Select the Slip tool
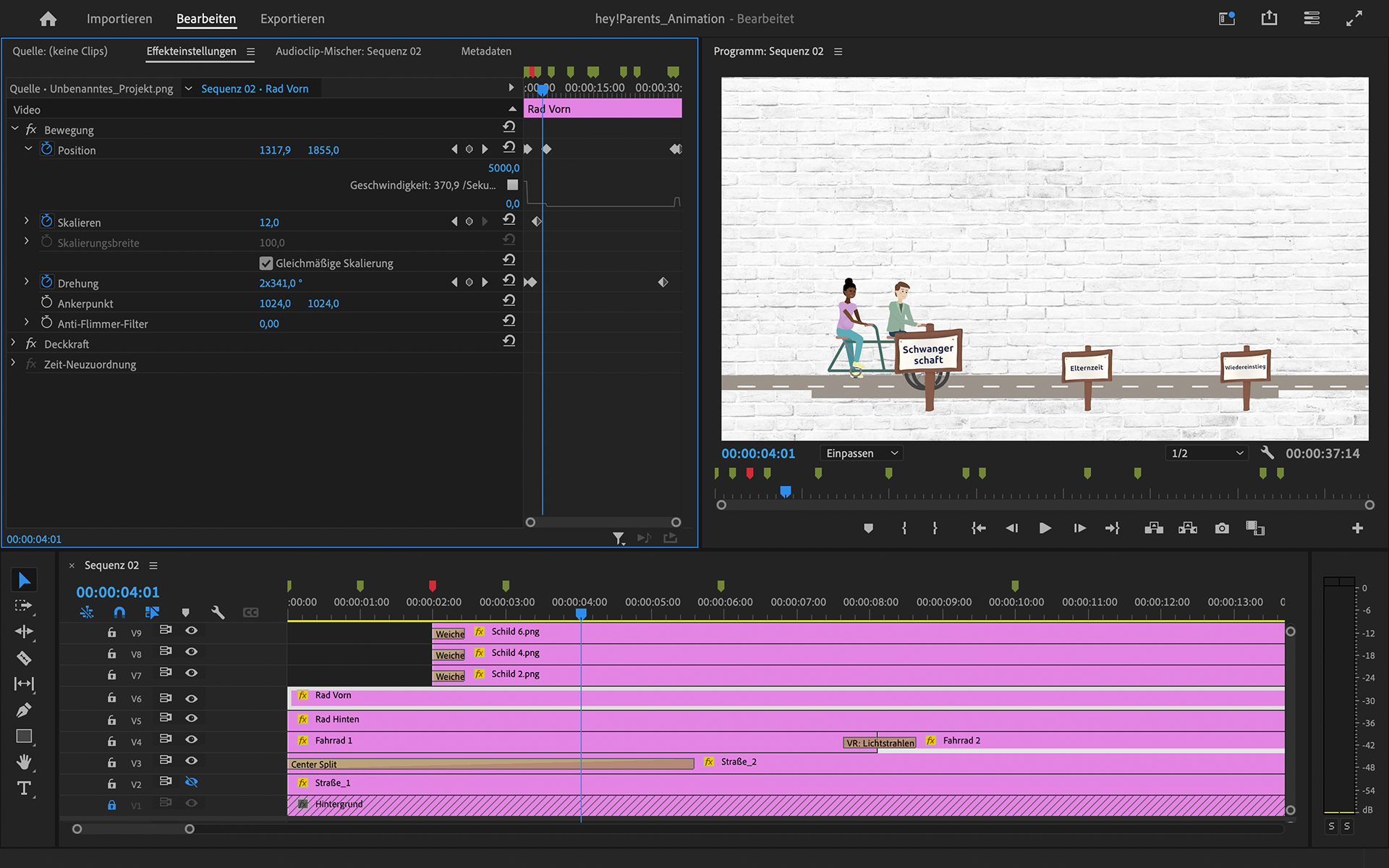 (x=24, y=684)
